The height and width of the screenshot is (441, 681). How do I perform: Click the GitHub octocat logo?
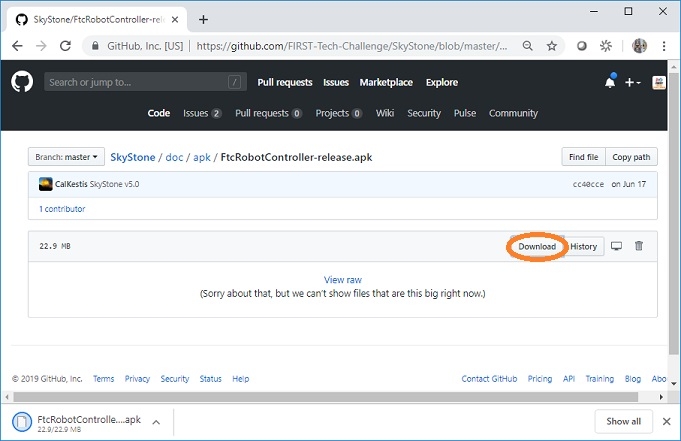click(22, 82)
